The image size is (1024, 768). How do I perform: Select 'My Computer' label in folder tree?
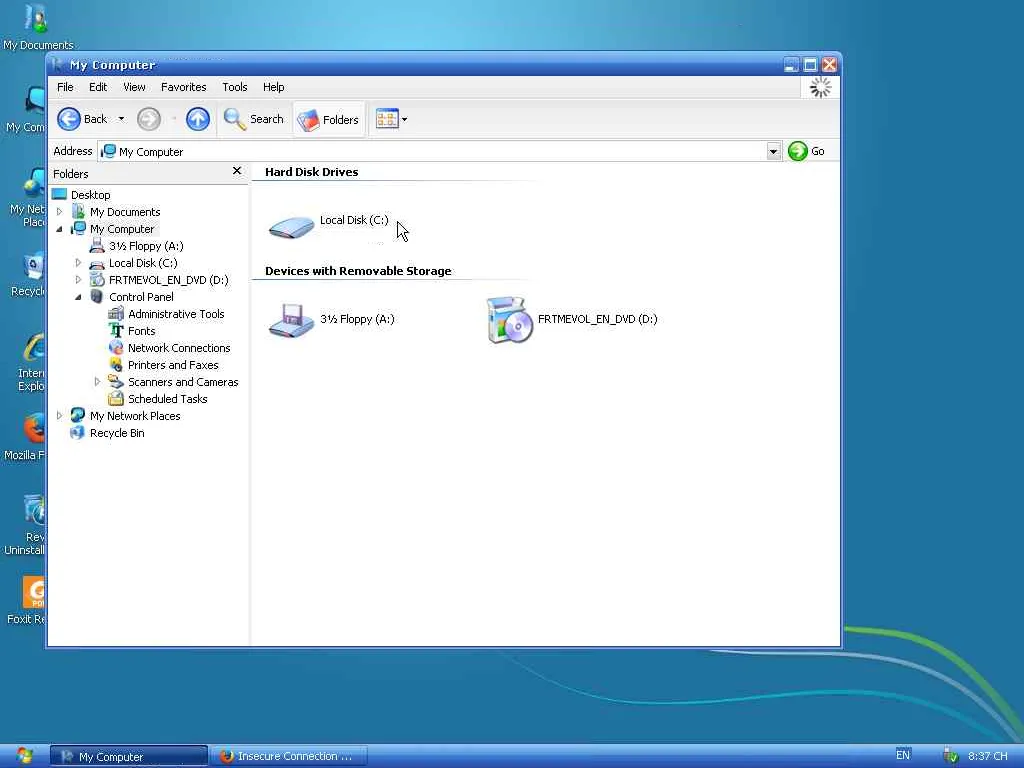coord(122,229)
